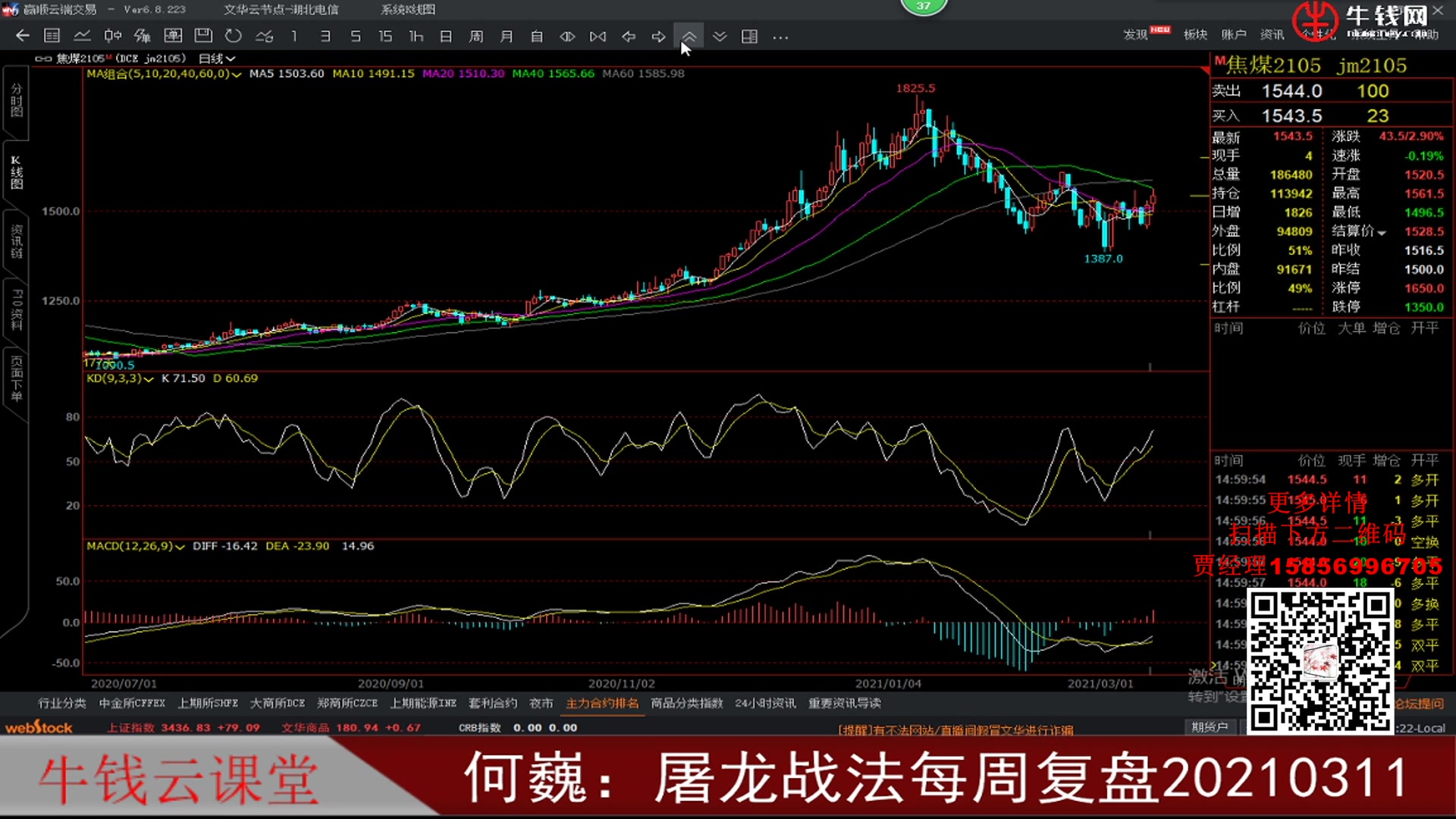Select the 3-minute period button
Image resolution: width=1456 pixels, height=819 pixels.
(325, 36)
